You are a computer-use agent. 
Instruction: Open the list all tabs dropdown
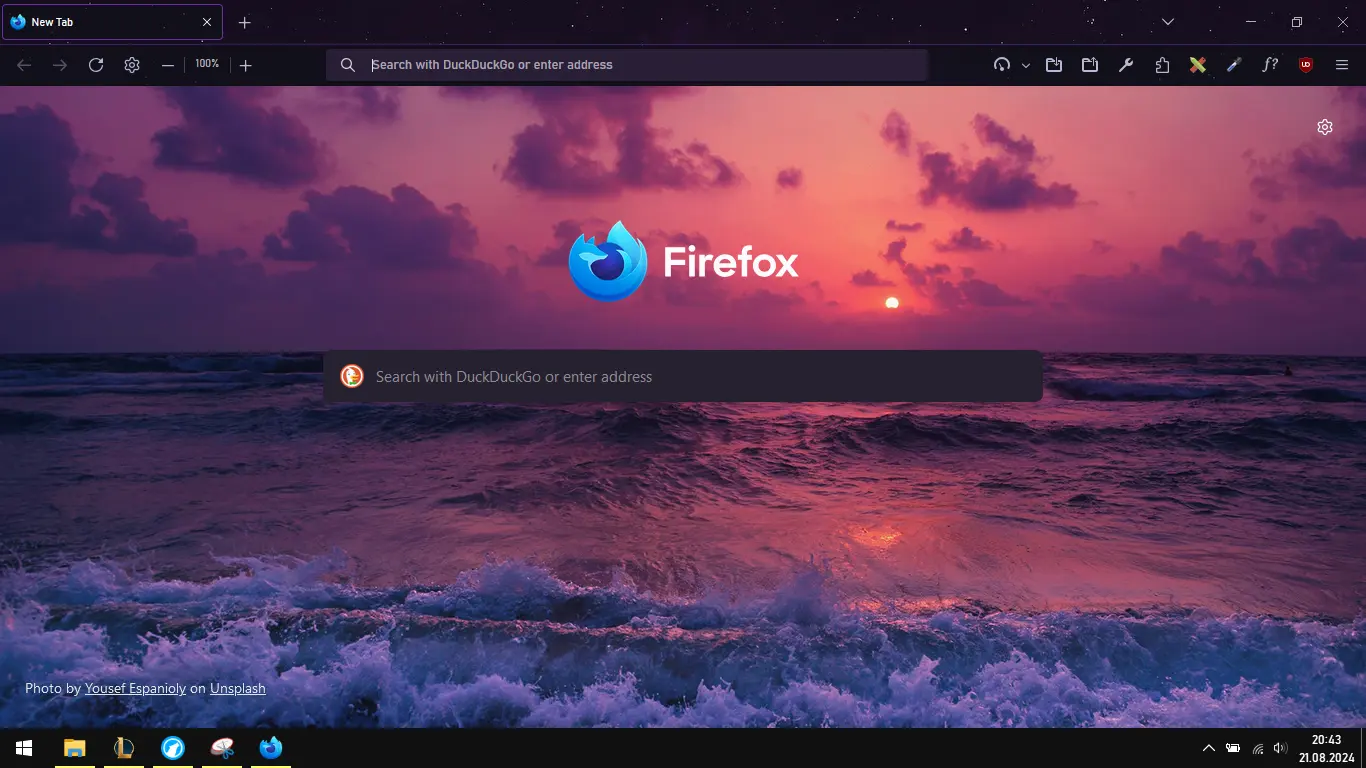tap(1168, 22)
